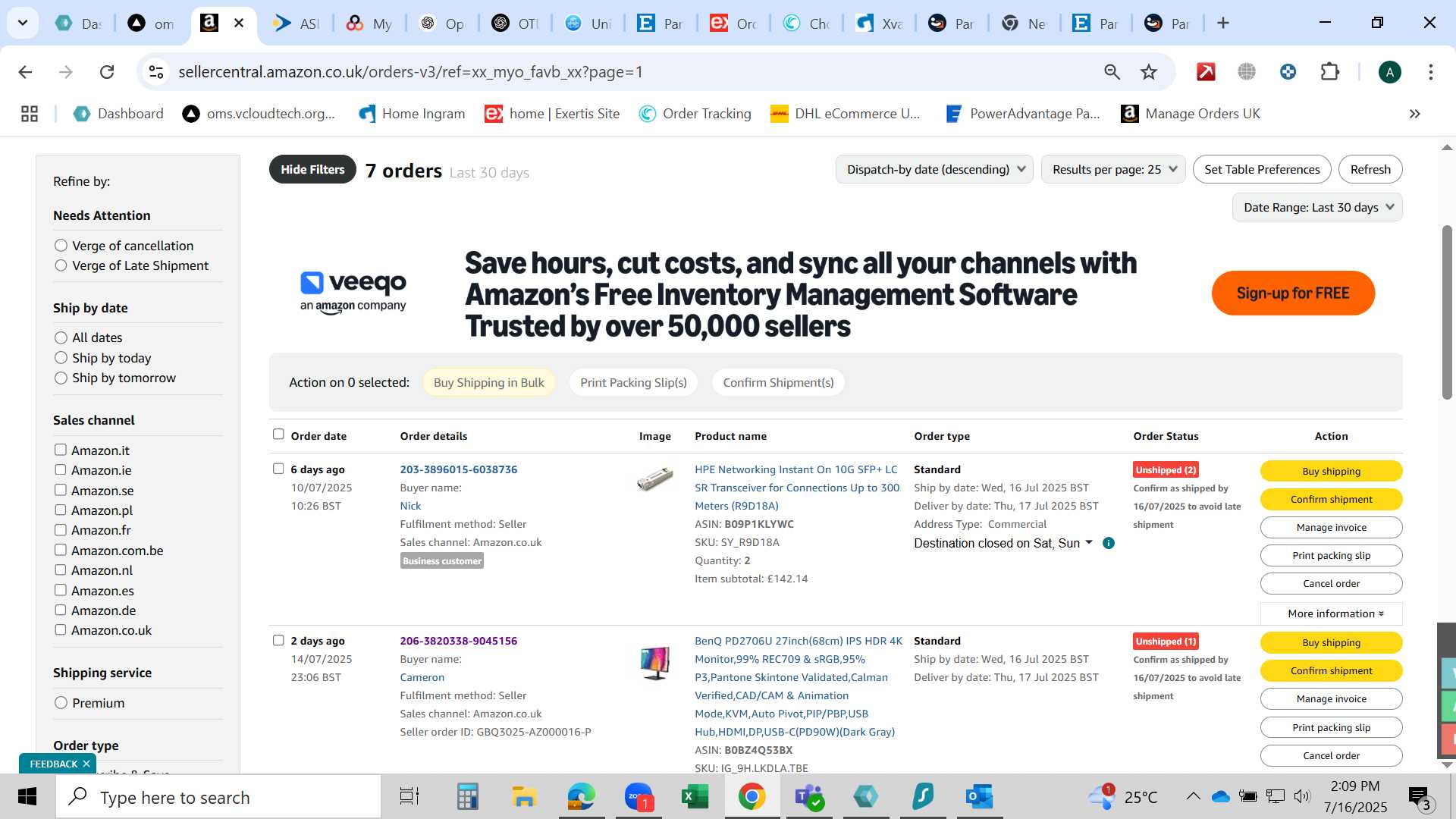Image resolution: width=1456 pixels, height=819 pixels.
Task: Tick the Amazon.co.uk sales channel checkbox
Action: click(61, 629)
